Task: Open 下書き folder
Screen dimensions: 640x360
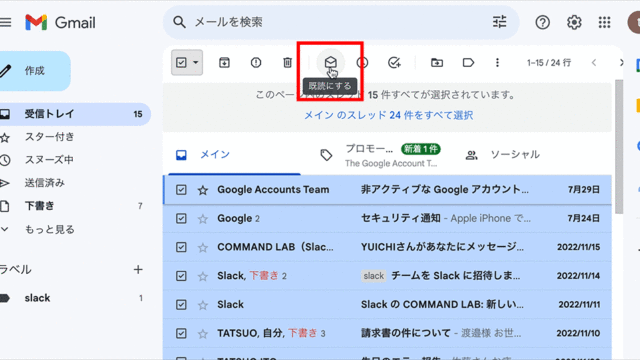Action: coord(39,206)
